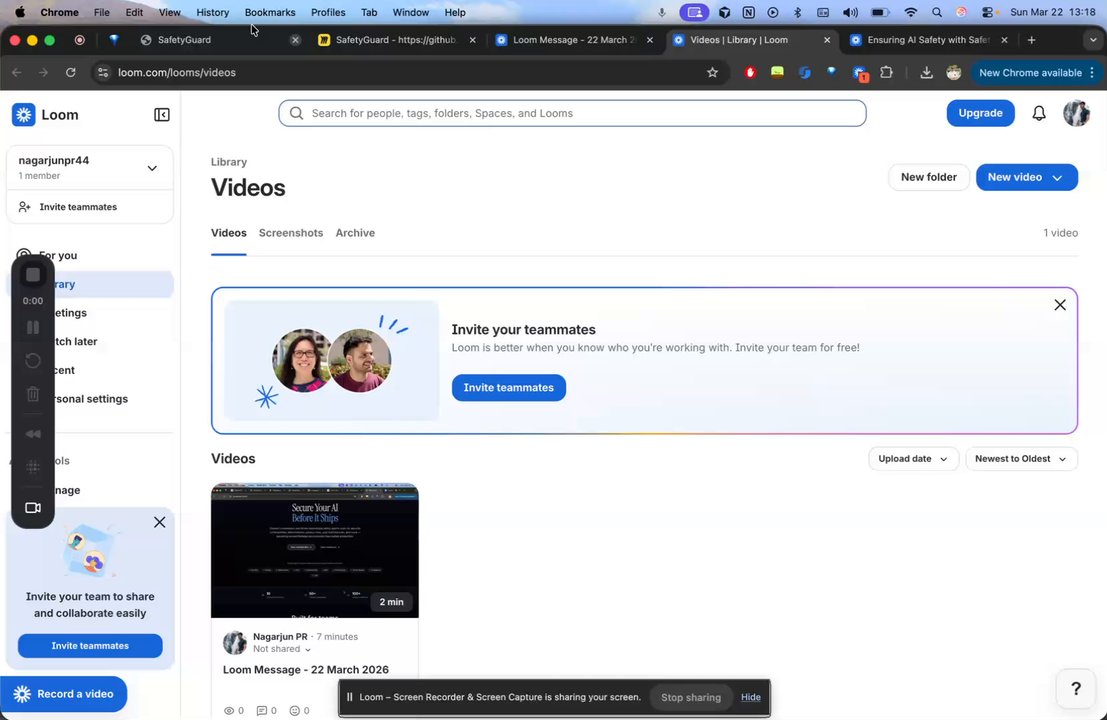This screenshot has height=720, width=1107.
Task: Click the Loom logo in the sidebar
Action: tap(23, 114)
